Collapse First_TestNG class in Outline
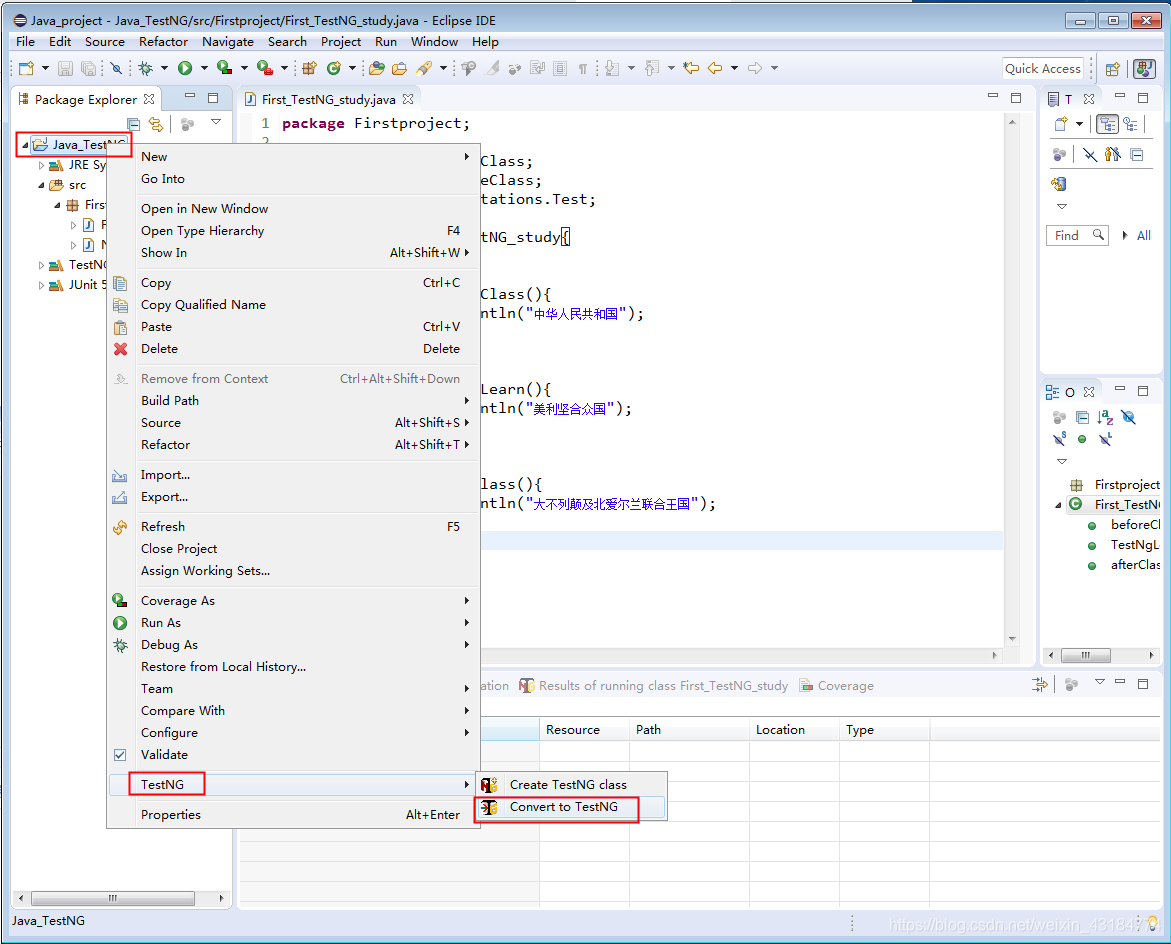Image resolution: width=1171 pixels, height=944 pixels. pyautogui.click(x=1058, y=506)
